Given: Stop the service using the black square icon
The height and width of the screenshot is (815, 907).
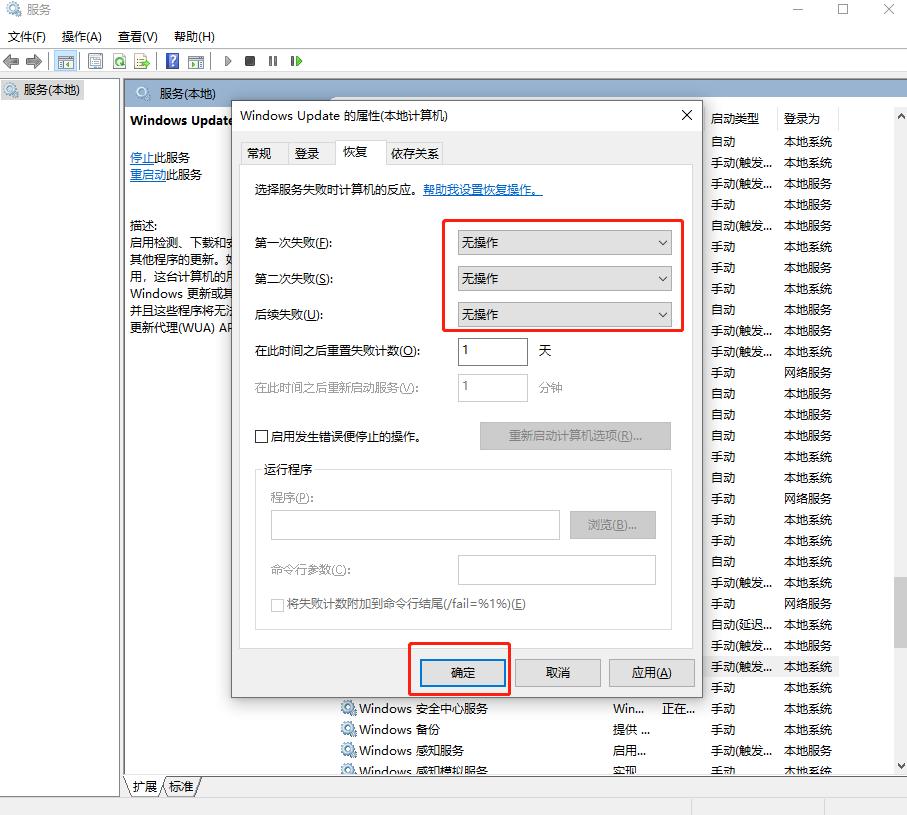Looking at the screenshot, I should (x=251, y=60).
